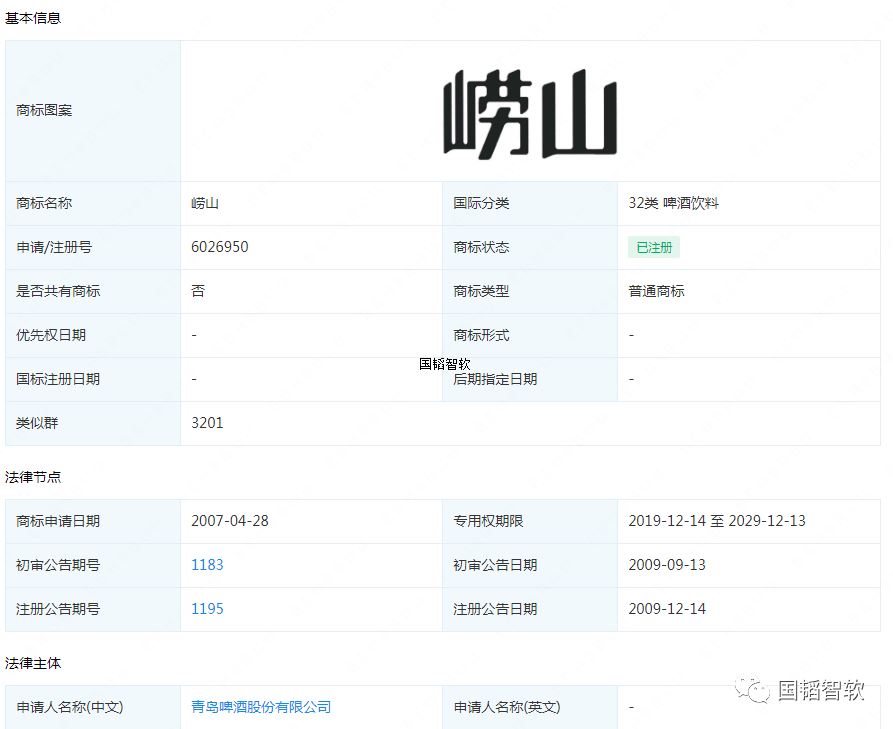Select the class value 32类 啤酒饮料

click(674, 203)
